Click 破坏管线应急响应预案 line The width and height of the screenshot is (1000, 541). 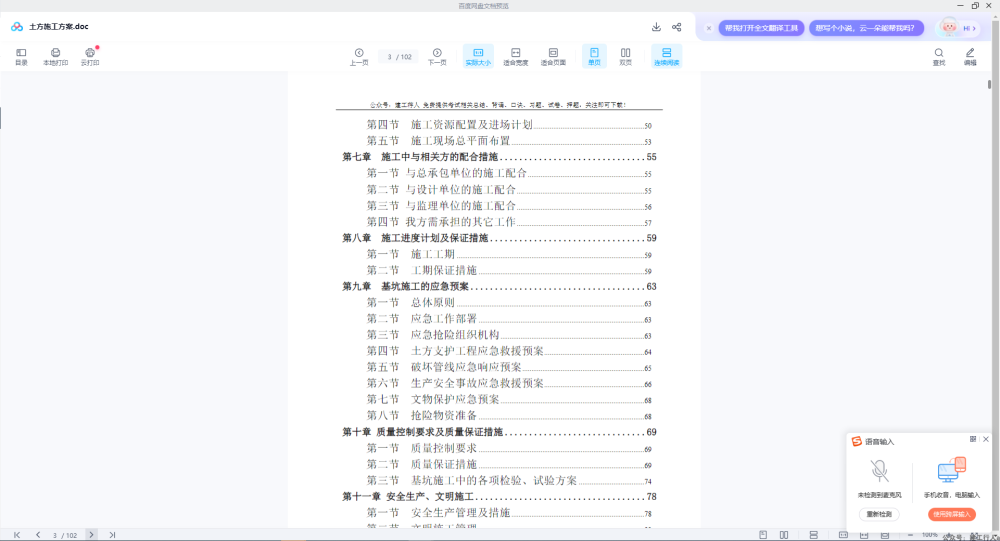509,367
